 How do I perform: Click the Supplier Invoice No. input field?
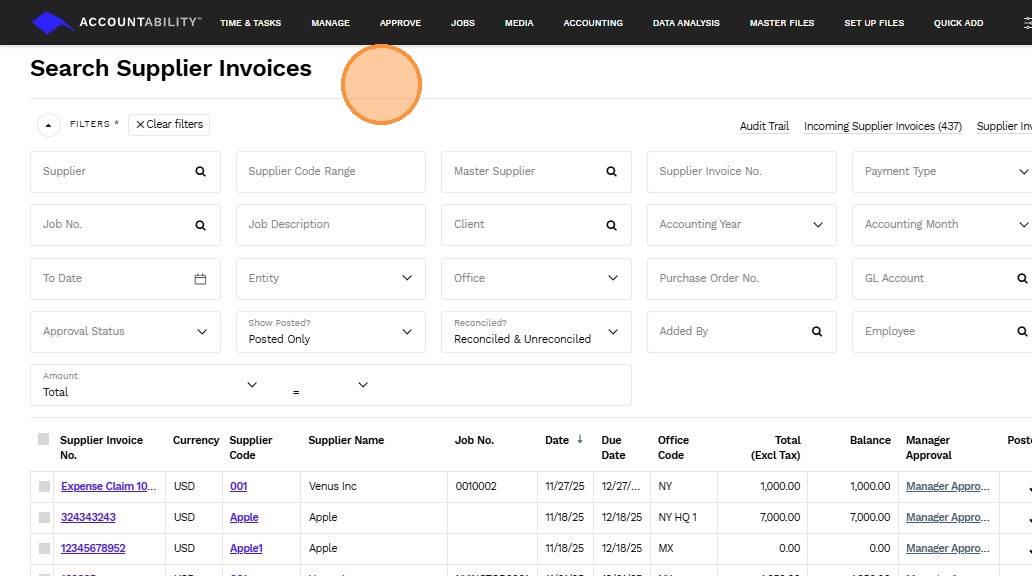(741, 172)
